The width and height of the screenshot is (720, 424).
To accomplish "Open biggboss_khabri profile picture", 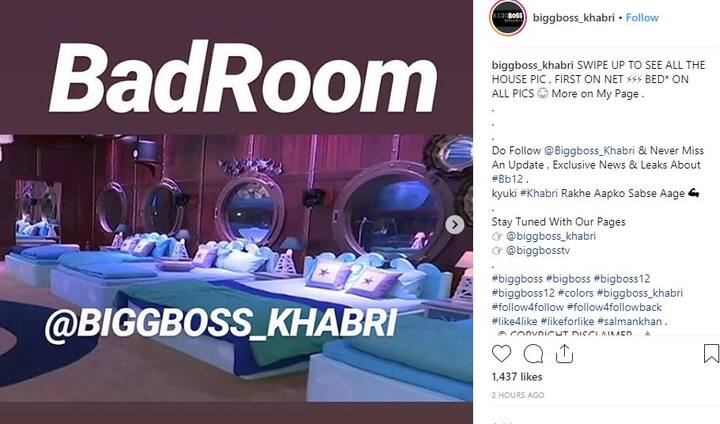I will coord(507,18).
